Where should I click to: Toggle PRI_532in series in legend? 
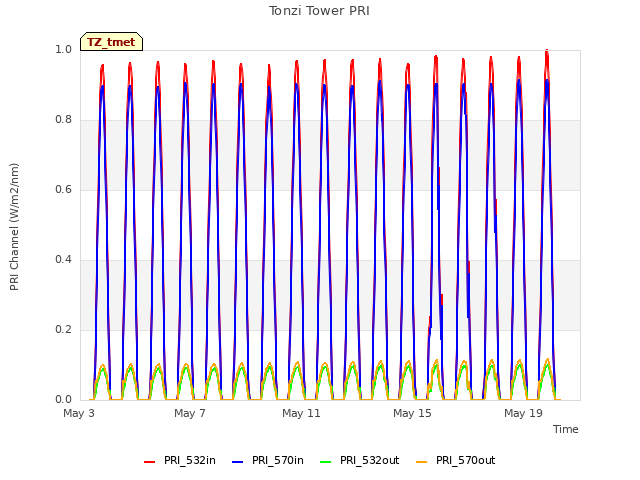point(180,460)
